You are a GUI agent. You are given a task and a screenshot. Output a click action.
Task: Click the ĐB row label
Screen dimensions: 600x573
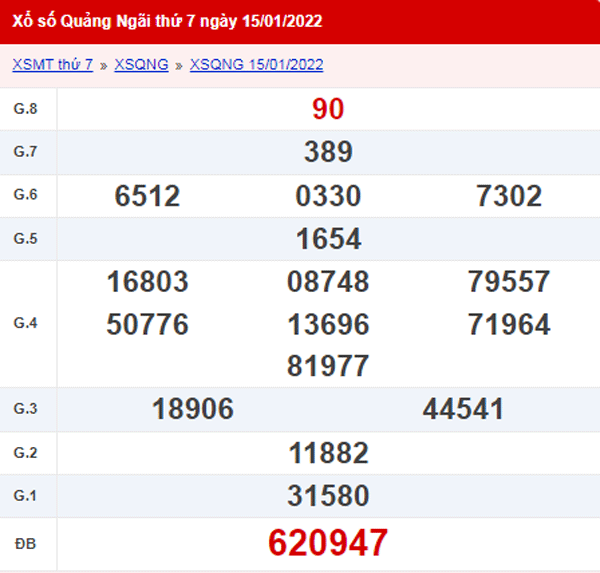point(26,544)
